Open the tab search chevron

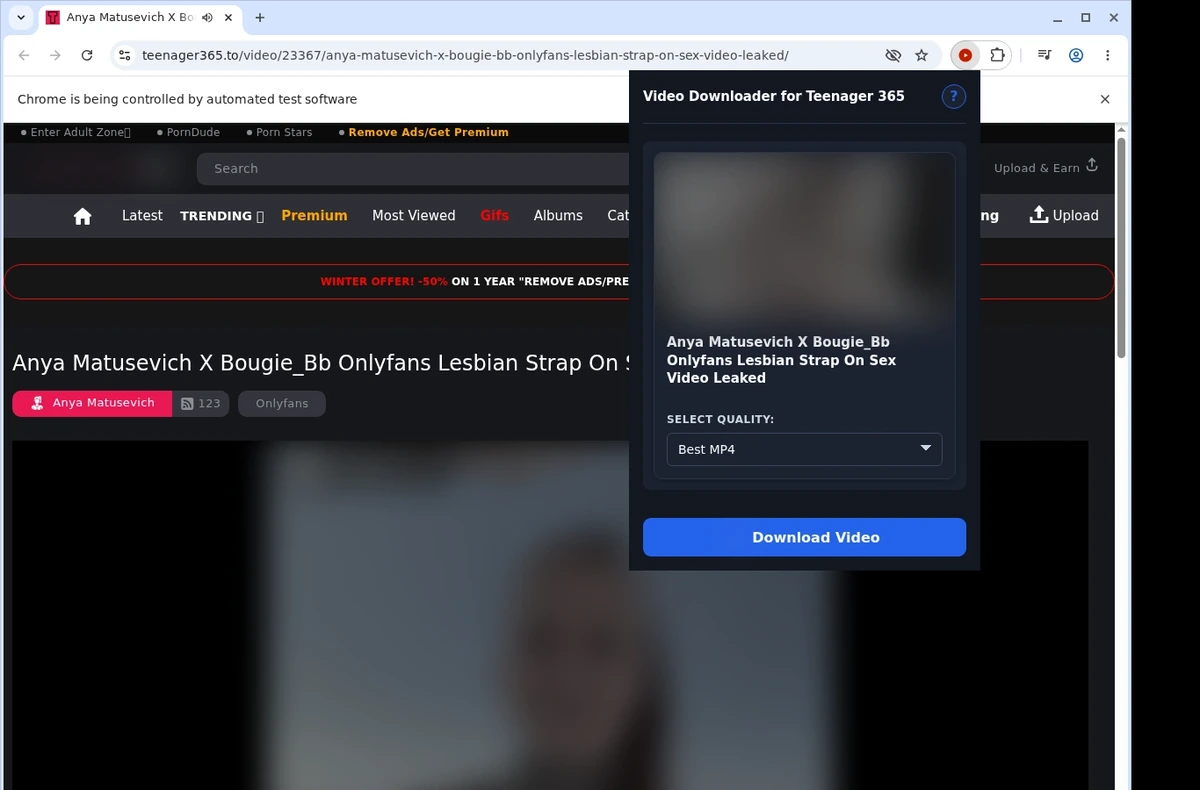point(20,18)
